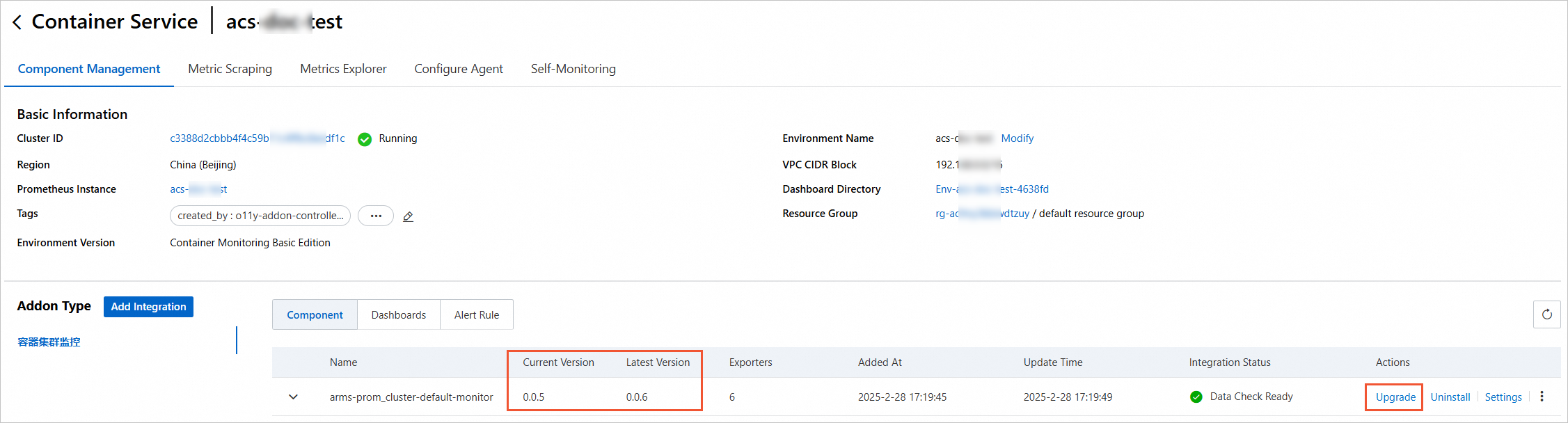Click the Added At column header
Viewport: 1568px width, 423px height.
coord(880,362)
